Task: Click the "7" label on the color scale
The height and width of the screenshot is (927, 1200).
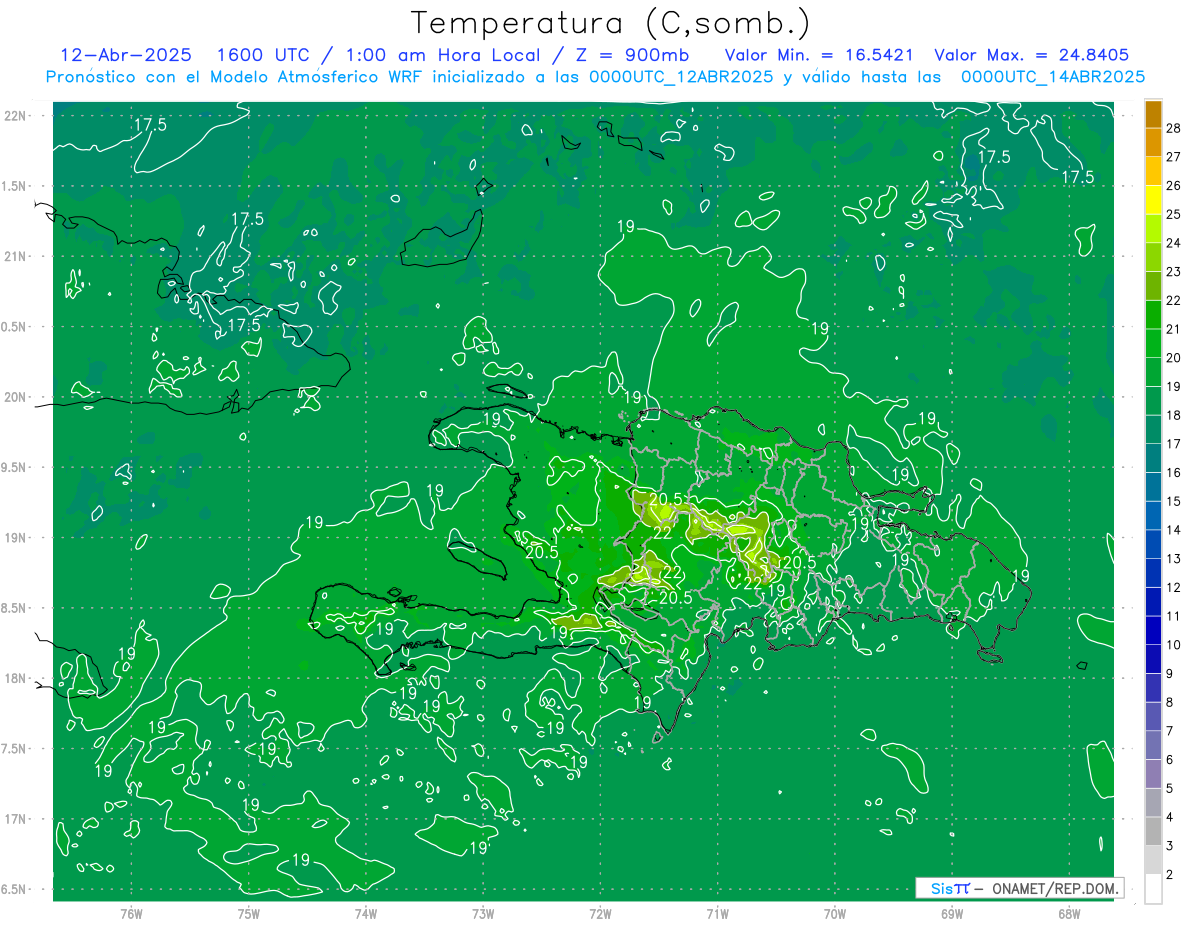Action: 1171,731
